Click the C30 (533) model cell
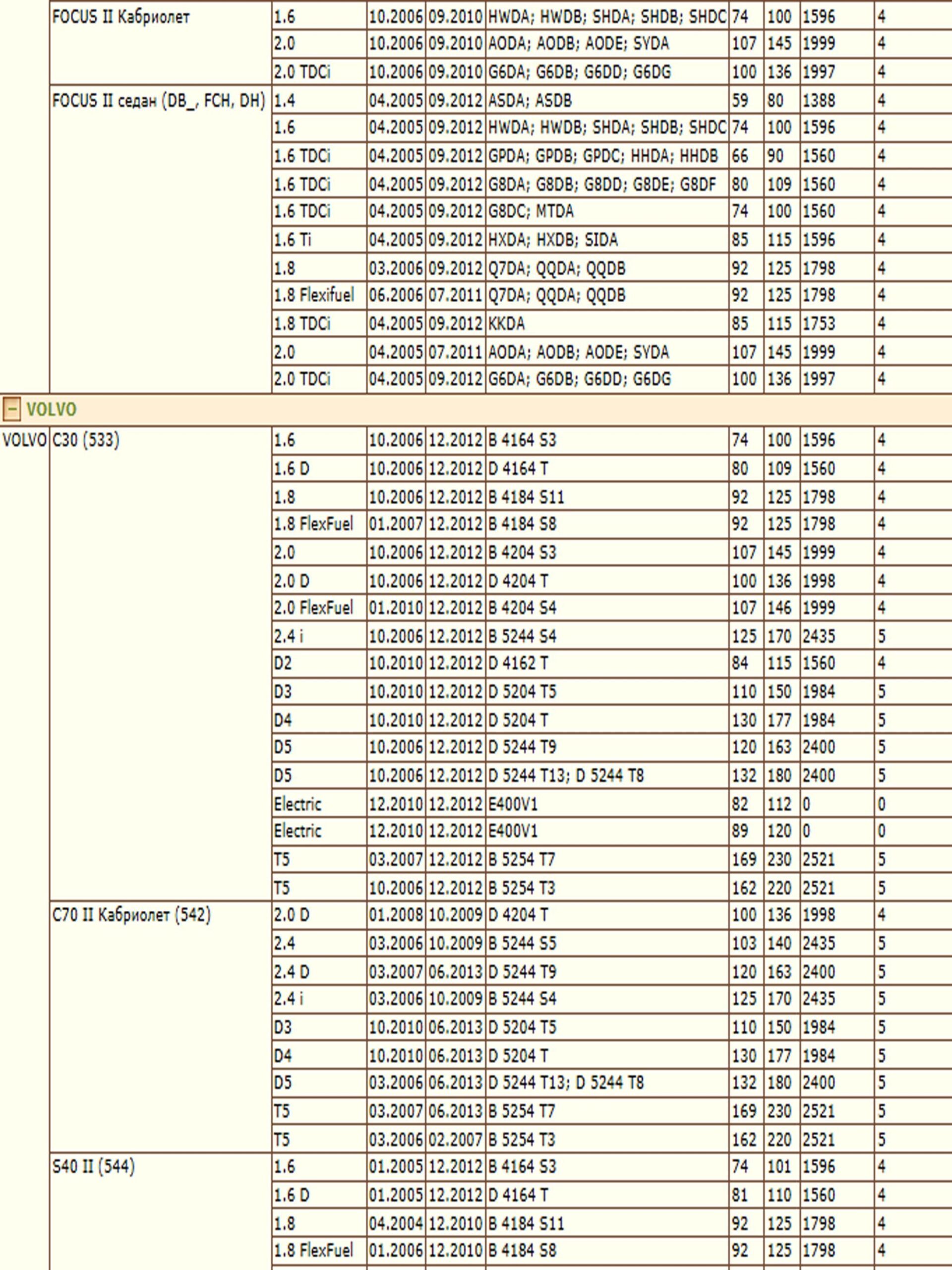 click(86, 441)
